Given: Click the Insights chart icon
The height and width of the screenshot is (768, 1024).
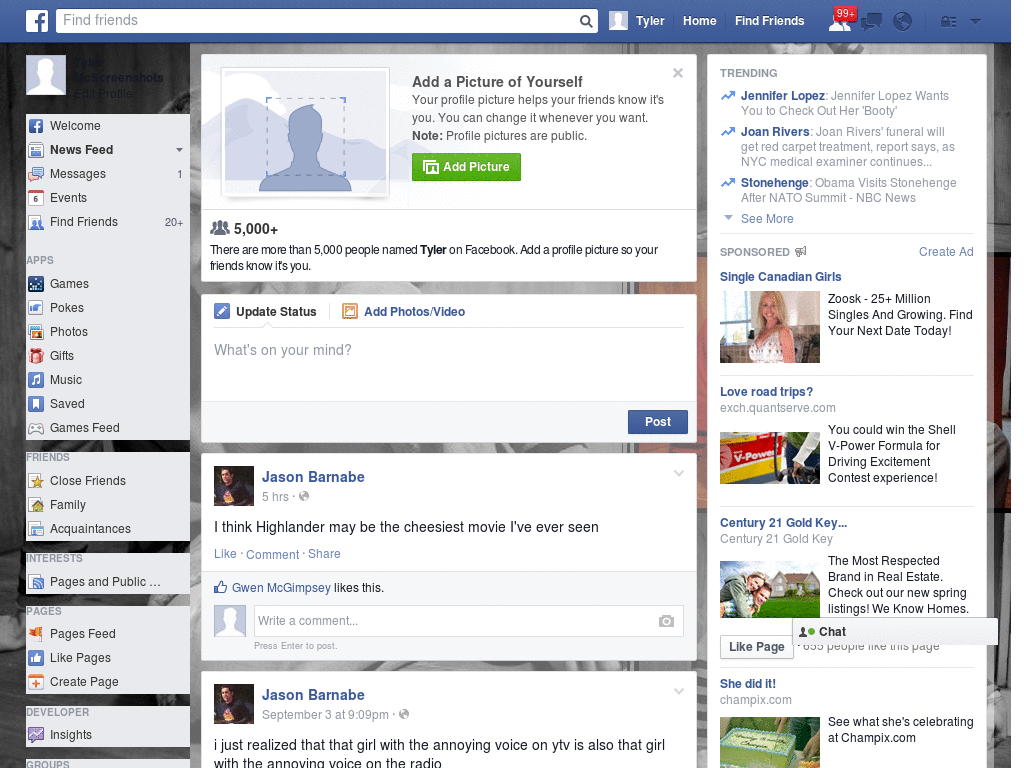Looking at the screenshot, I should coord(36,735).
